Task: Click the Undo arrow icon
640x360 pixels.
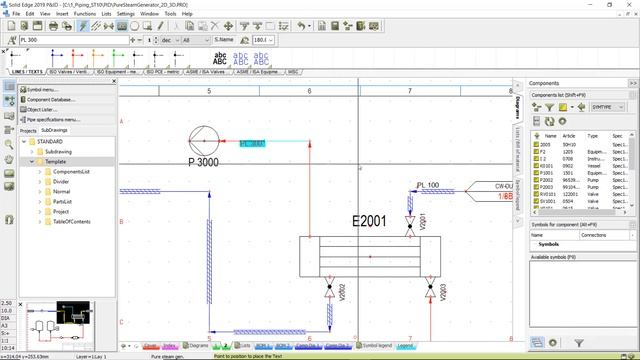Action: coord(301,26)
